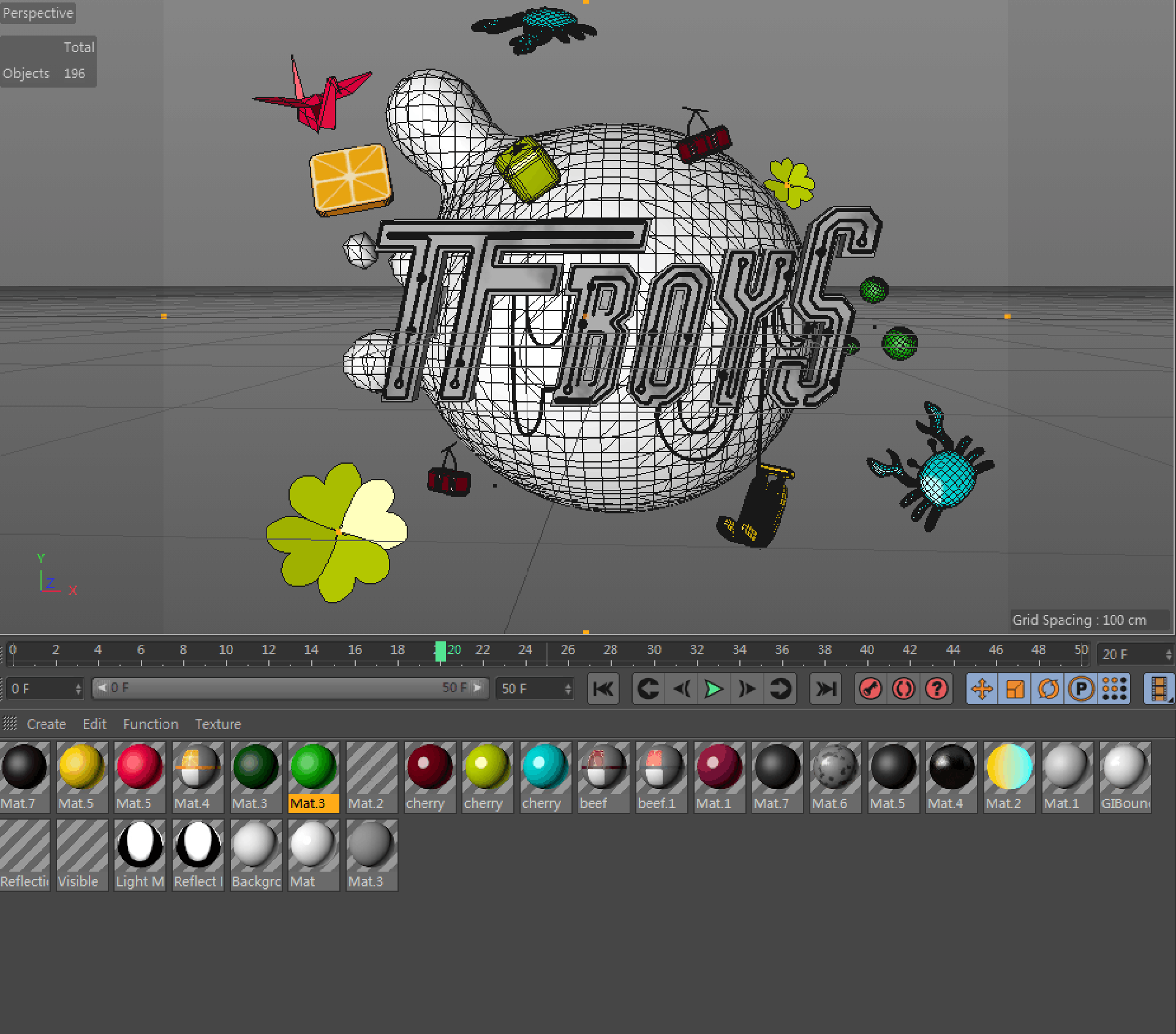The height and width of the screenshot is (1034, 1176).
Task: Click the Keyframe Selection question icon
Action: [x=937, y=689]
